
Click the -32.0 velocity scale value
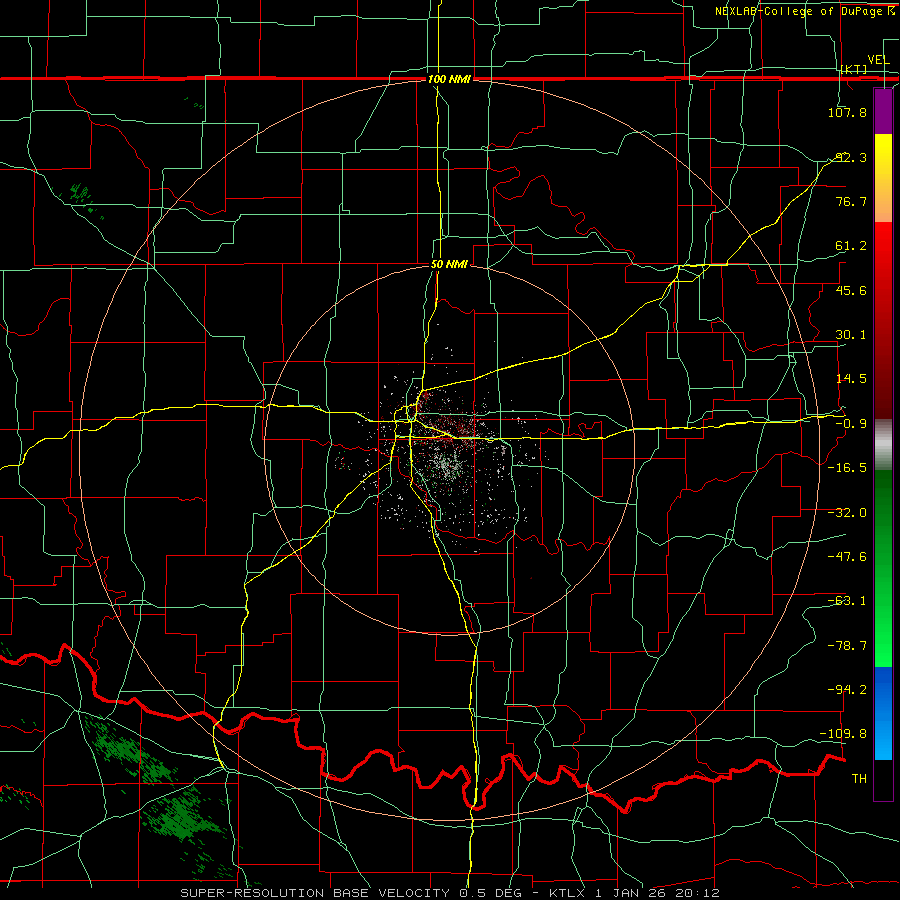(x=847, y=512)
